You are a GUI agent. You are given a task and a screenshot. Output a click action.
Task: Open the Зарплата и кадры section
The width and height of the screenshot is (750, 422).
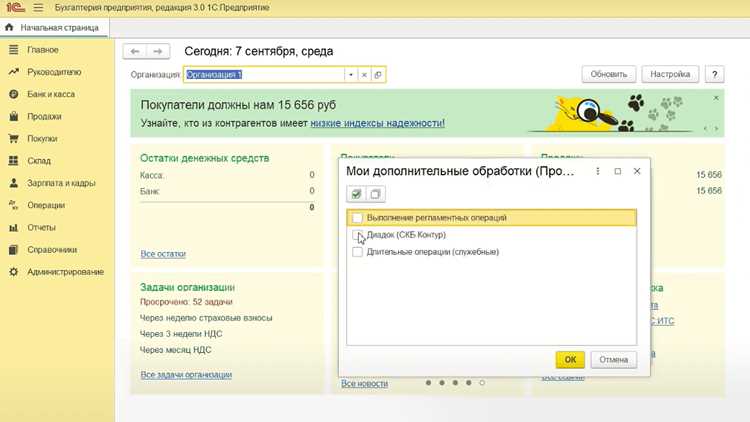pos(61,183)
